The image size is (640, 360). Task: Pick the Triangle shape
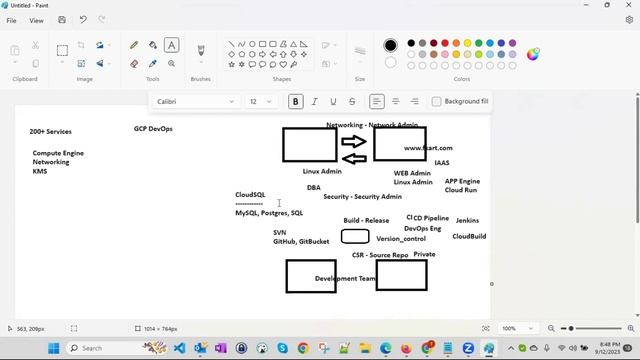(x=293, y=44)
